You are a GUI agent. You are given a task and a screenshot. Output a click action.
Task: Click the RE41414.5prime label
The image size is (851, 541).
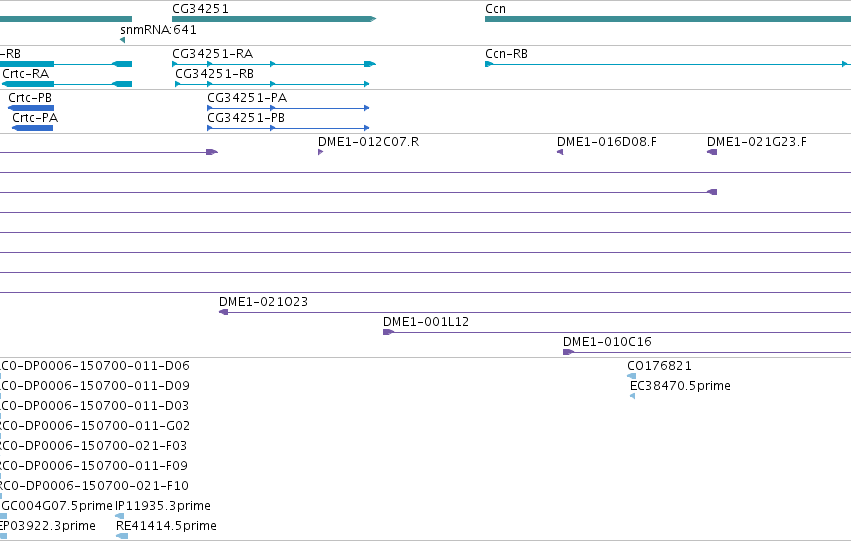pos(167,526)
